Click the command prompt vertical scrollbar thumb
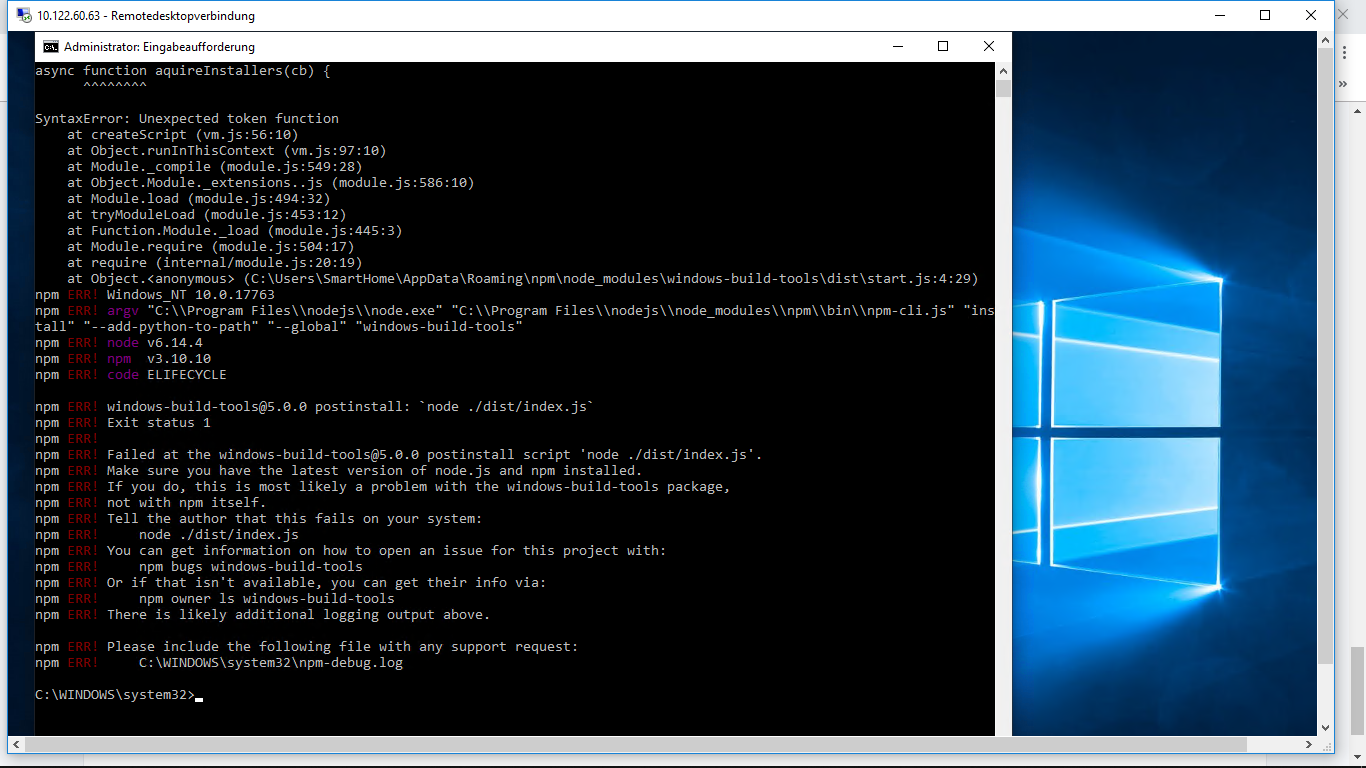Screen dimensions: 1366x768 click(1003, 88)
